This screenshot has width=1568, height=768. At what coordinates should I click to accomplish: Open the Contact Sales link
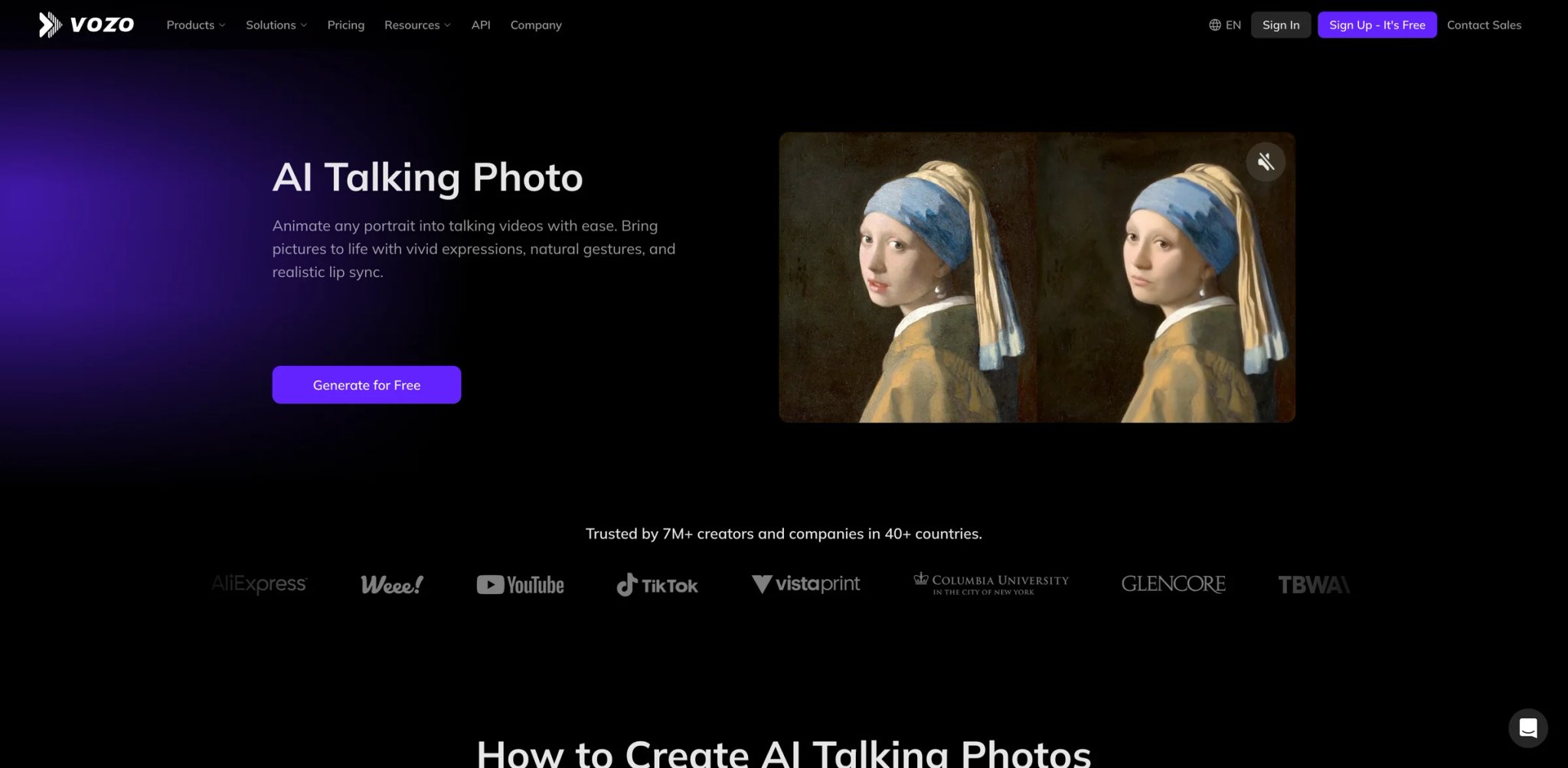click(1484, 25)
